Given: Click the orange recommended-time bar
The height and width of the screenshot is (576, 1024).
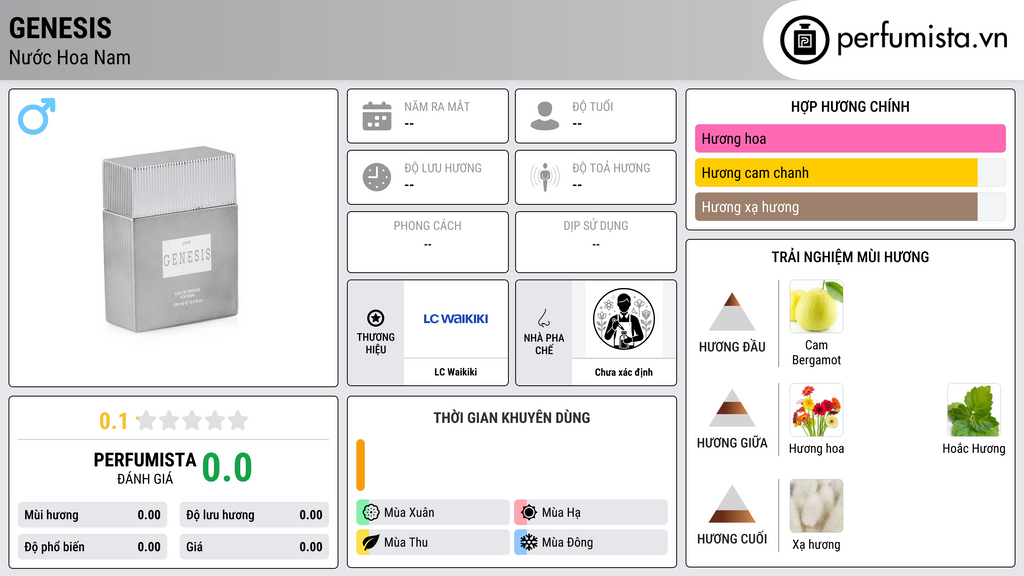Looking at the screenshot, I should pos(360,465).
